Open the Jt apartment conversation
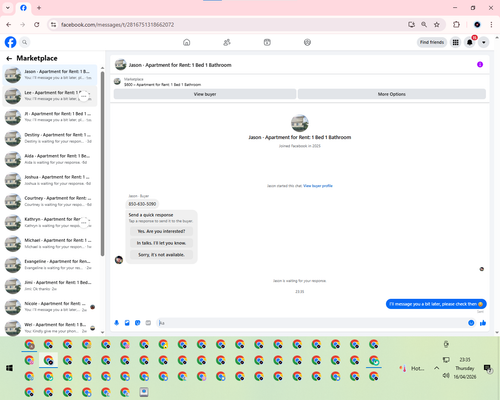The height and width of the screenshot is (400, 500). (50, 117)
